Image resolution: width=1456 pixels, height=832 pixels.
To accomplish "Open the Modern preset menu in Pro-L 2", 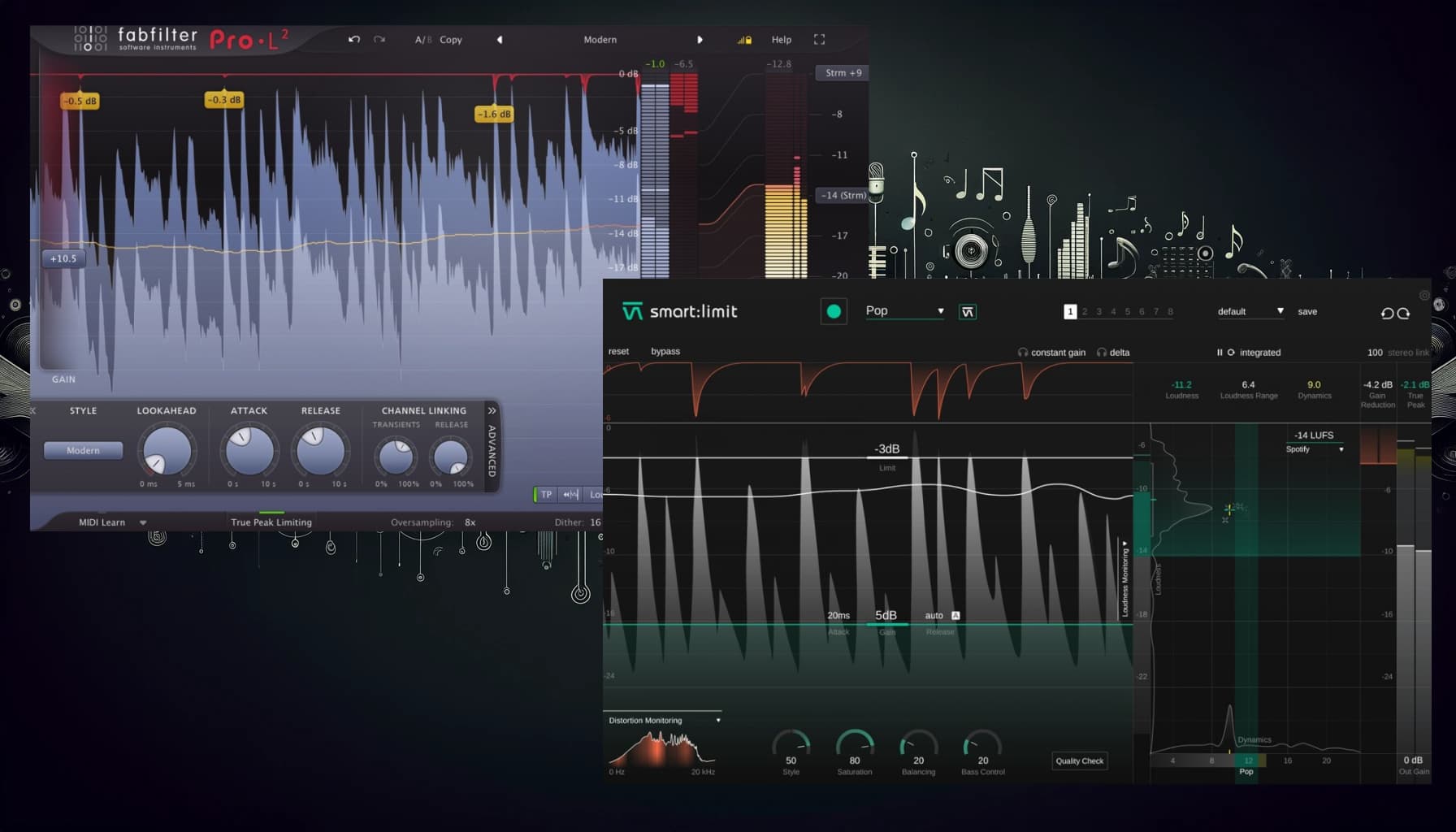I will [x=600, y=40].
